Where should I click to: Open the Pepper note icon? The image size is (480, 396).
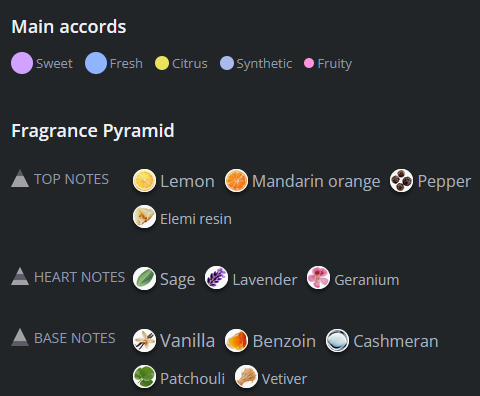tap(401, 181)
